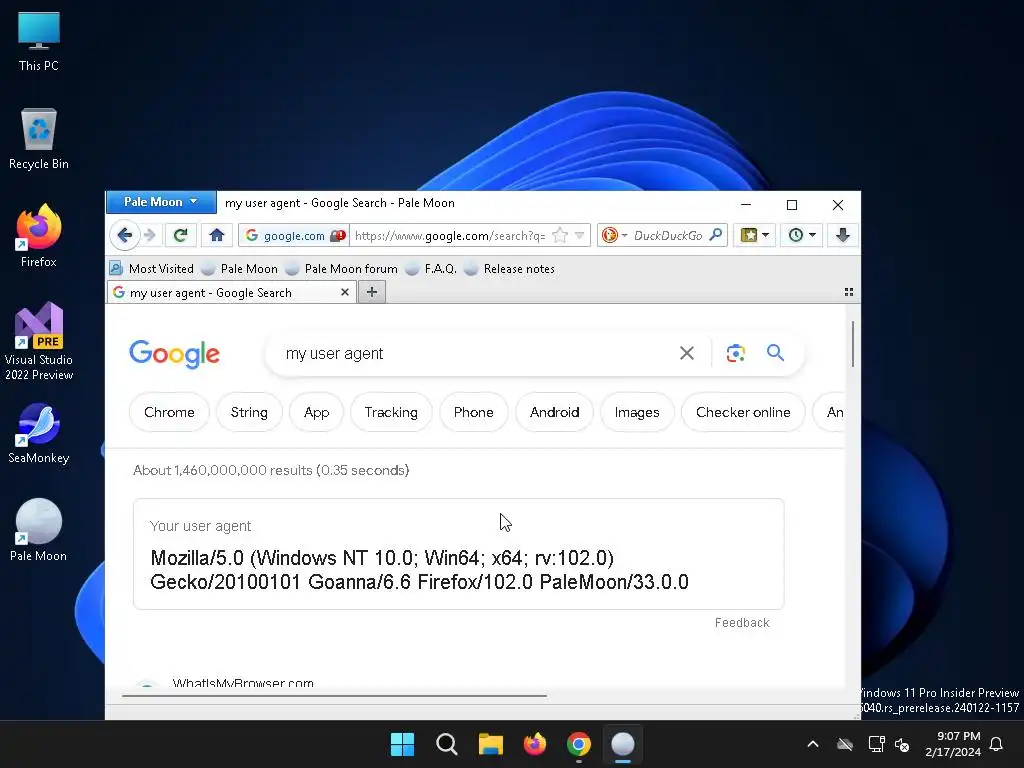1024x768 pixels.
Task: Submit search with Google magnifier icon
Action: tap(775, 353)
